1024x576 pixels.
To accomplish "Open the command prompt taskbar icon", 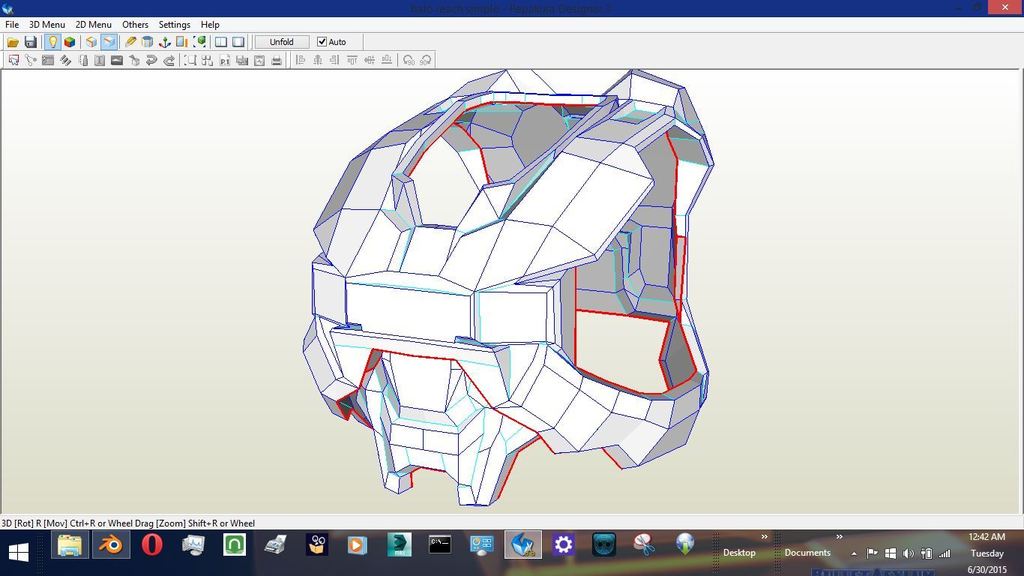I will pos(440,545).
